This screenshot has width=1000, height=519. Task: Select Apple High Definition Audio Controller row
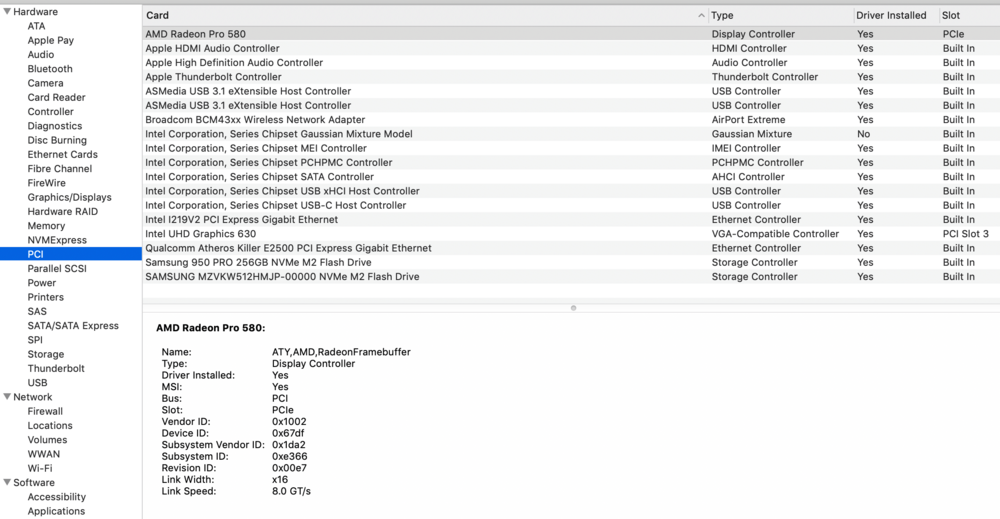coord(571,62)
